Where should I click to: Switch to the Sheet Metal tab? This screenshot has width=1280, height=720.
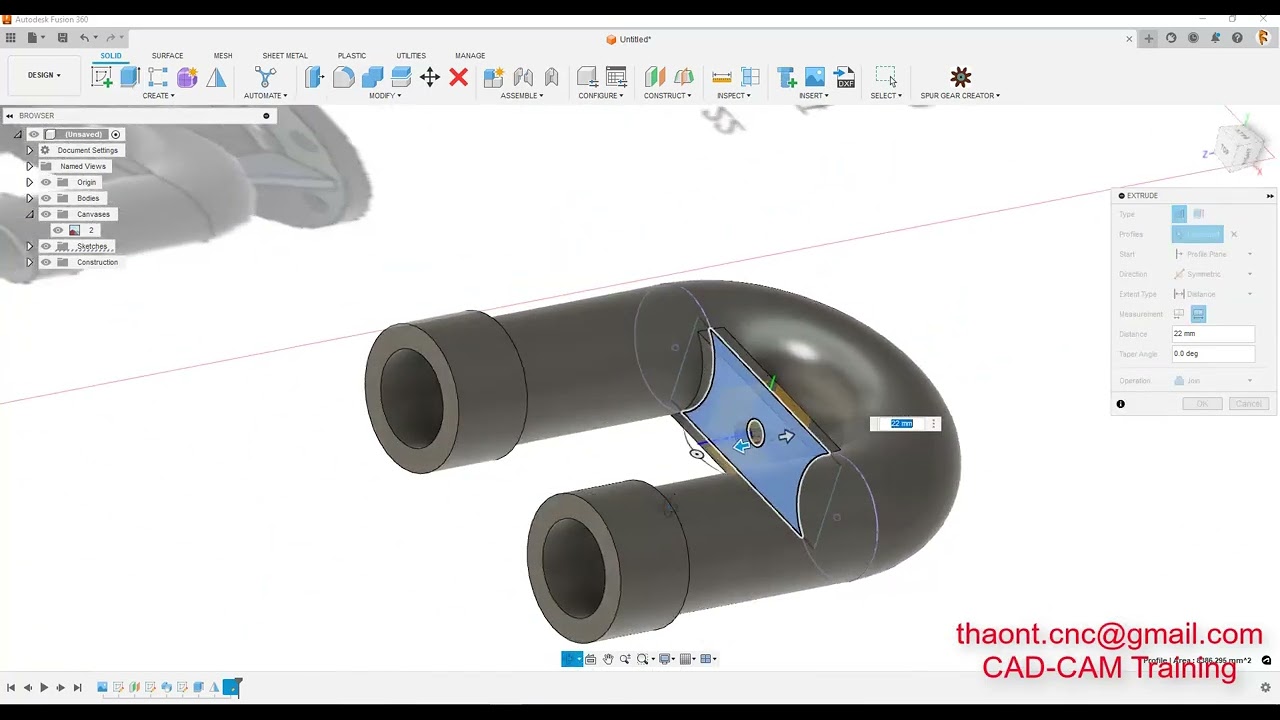coord(285,56)
